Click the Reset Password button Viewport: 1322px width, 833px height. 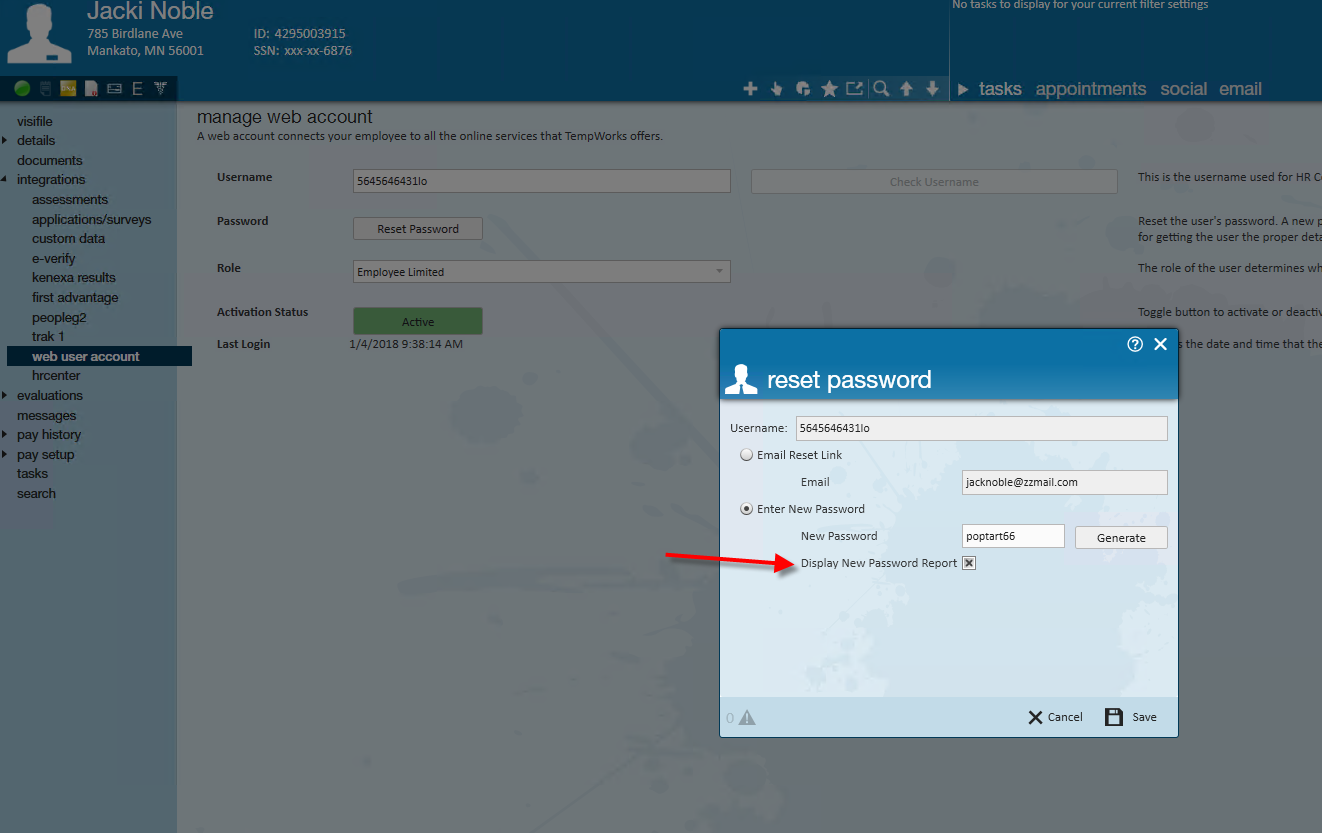click(418, 229)
